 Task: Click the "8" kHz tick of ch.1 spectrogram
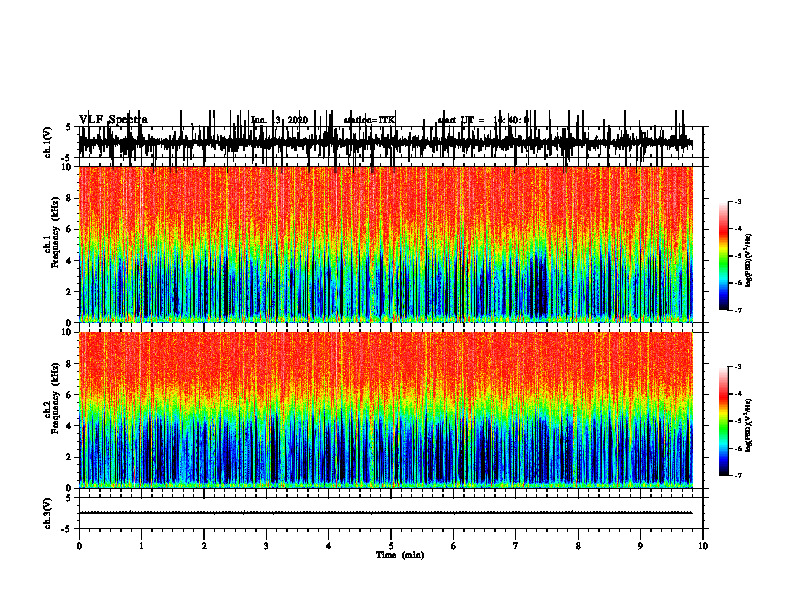click(x=70, y=198)
